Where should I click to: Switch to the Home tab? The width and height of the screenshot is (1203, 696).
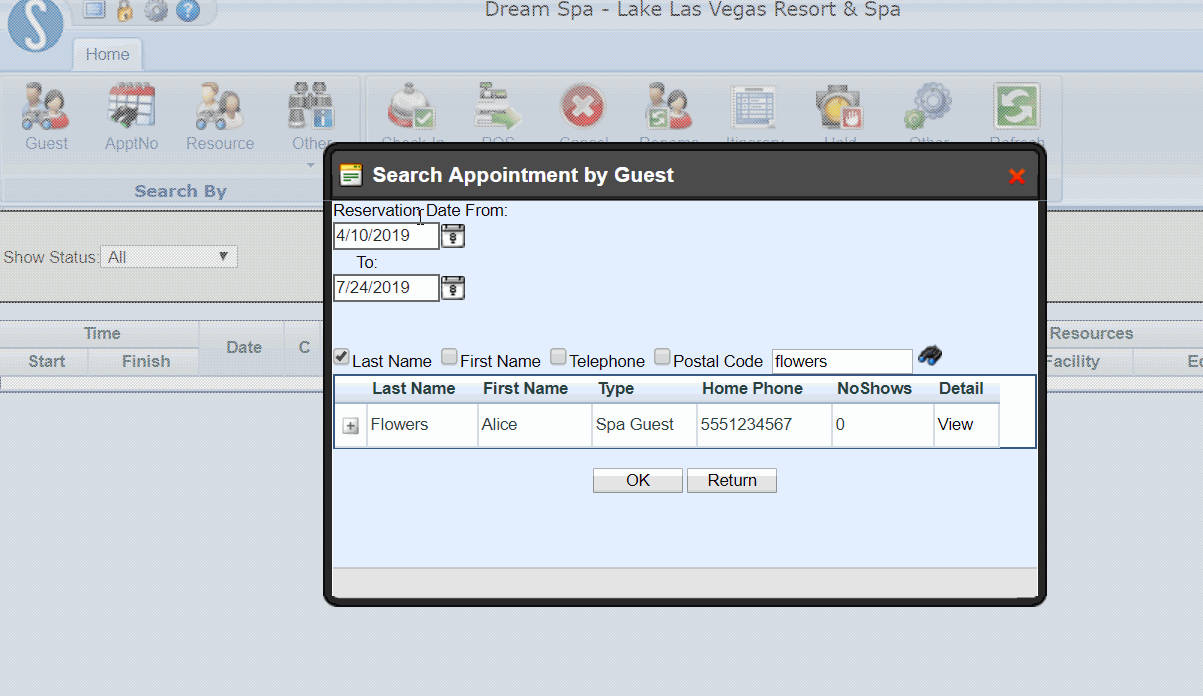pyautogui.click(x=107, y=54)
